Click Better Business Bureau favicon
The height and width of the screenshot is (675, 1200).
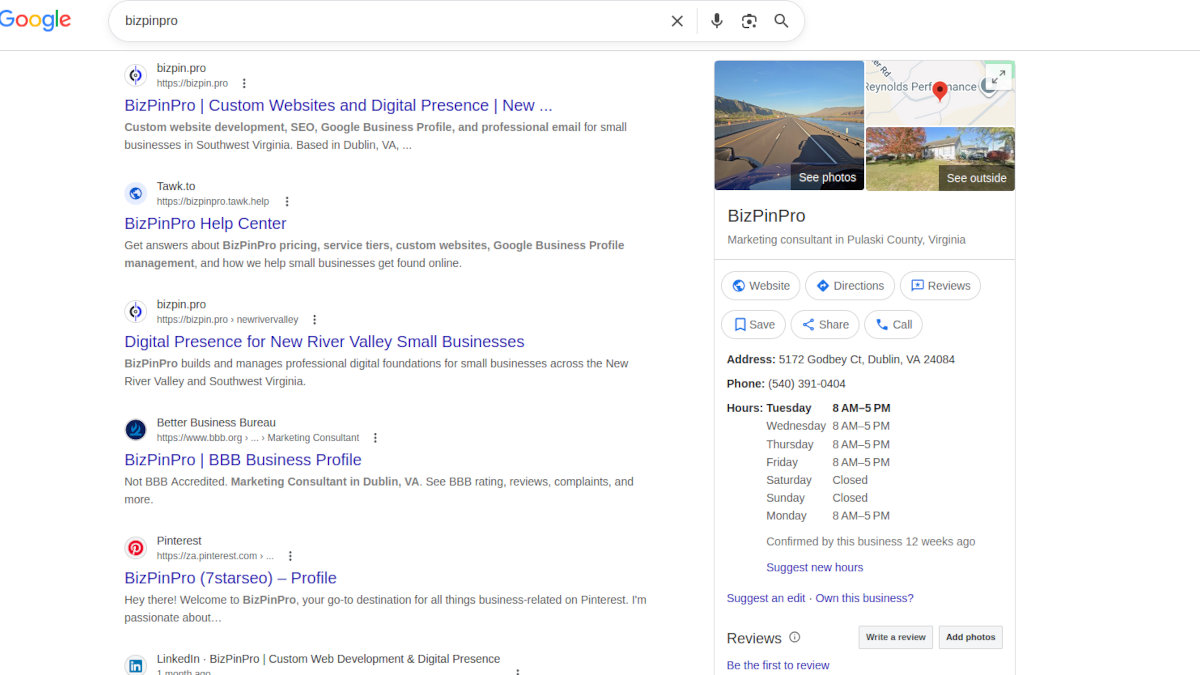tap(136, 429)
